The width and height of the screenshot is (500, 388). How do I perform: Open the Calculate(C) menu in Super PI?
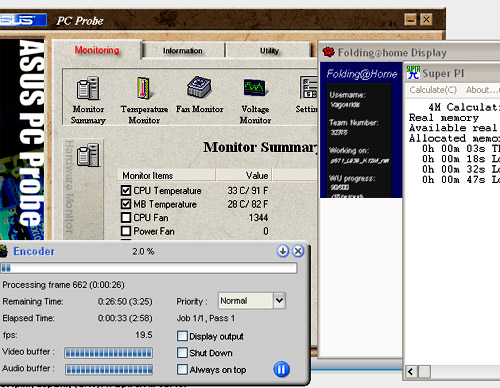pos(433,90)
